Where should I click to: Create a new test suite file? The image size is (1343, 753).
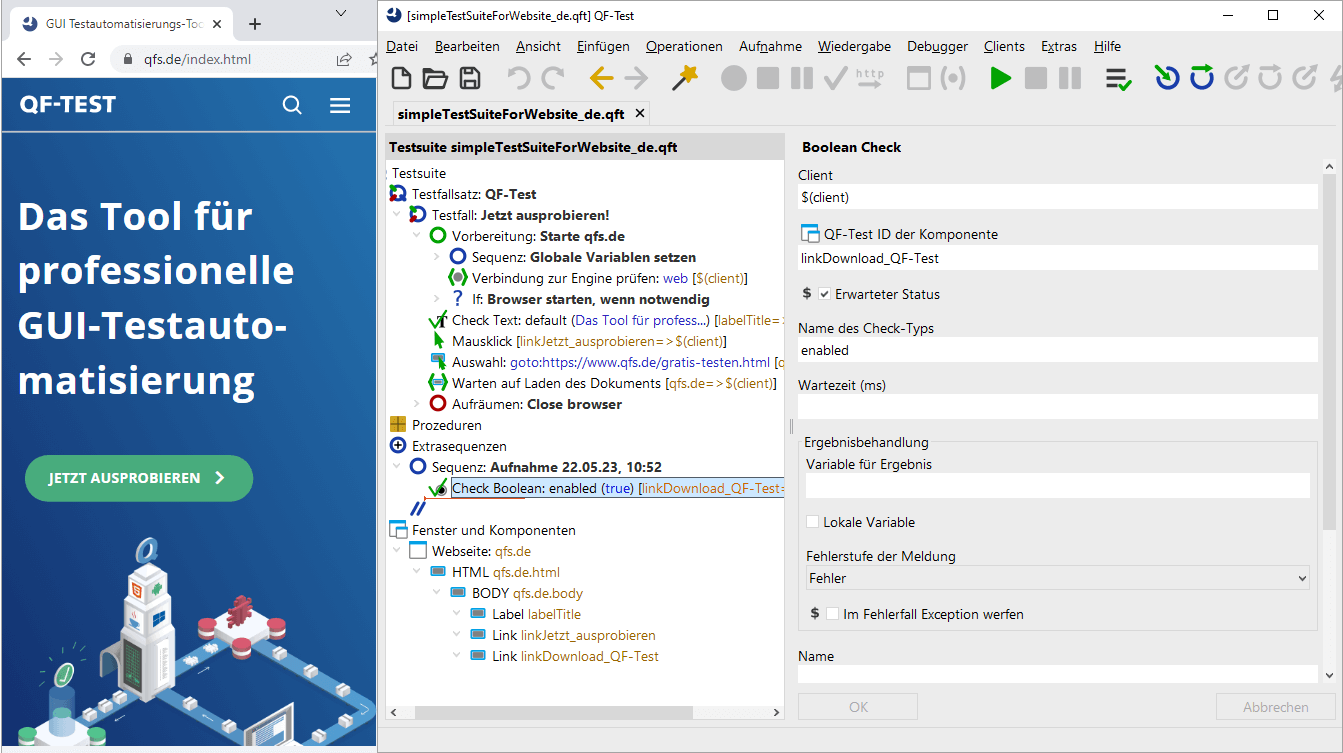click(401, 79)
